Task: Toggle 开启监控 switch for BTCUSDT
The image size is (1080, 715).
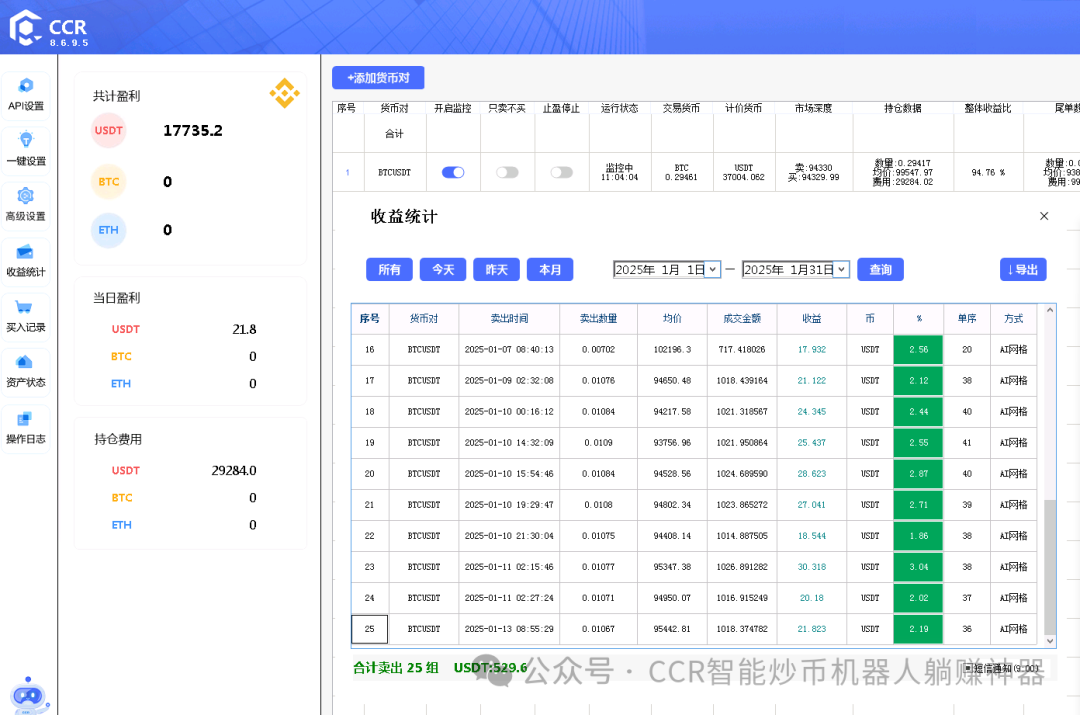Action: [453, 172]
